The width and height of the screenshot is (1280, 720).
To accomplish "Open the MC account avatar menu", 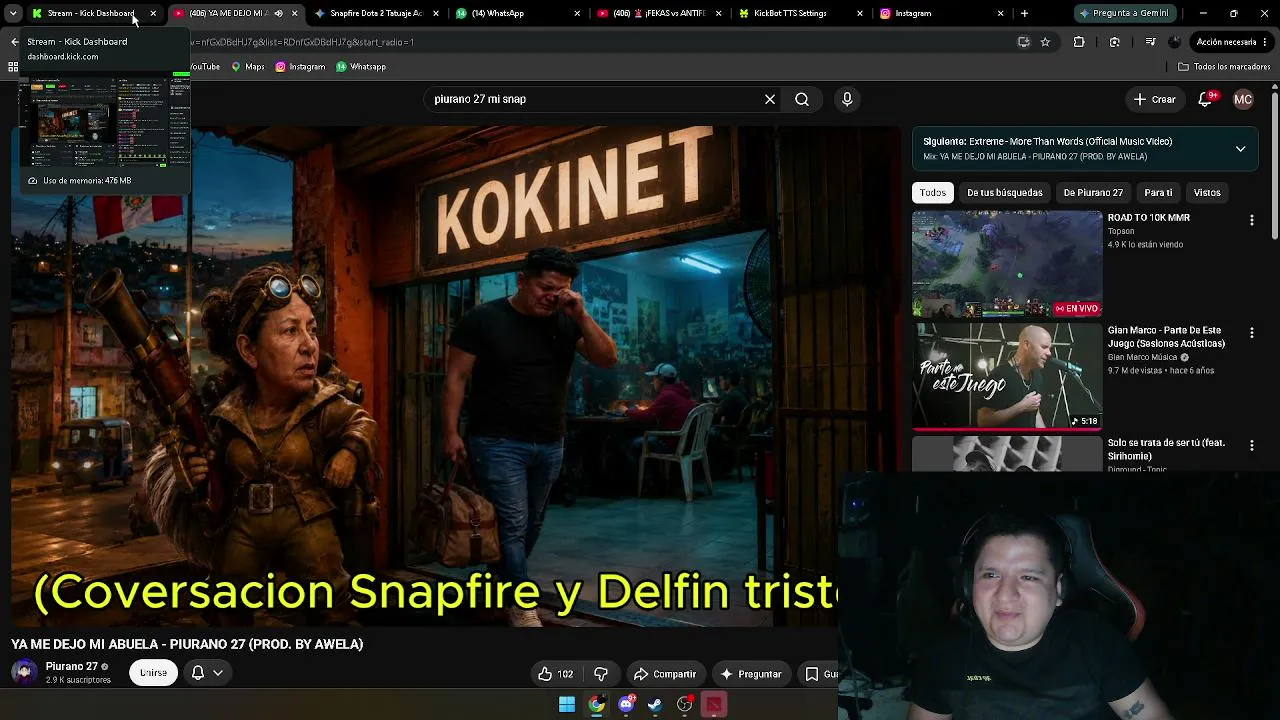I will tap(1243, 99).
